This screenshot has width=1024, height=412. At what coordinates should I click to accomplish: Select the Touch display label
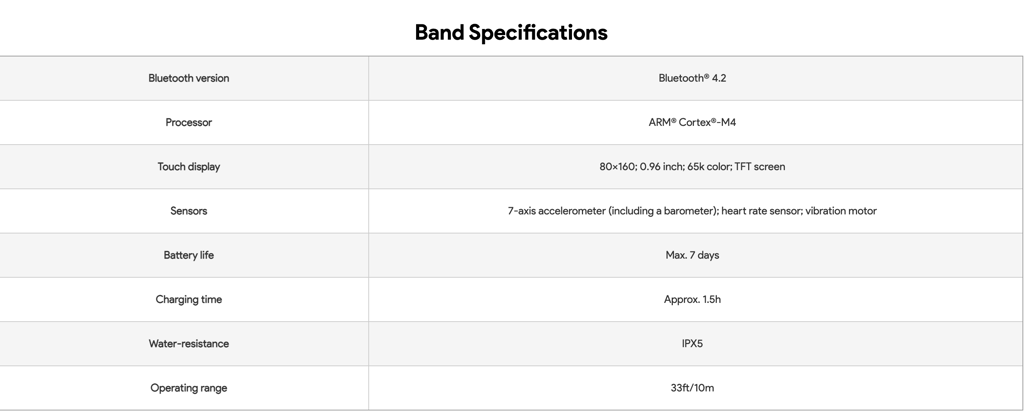point(189,166)
